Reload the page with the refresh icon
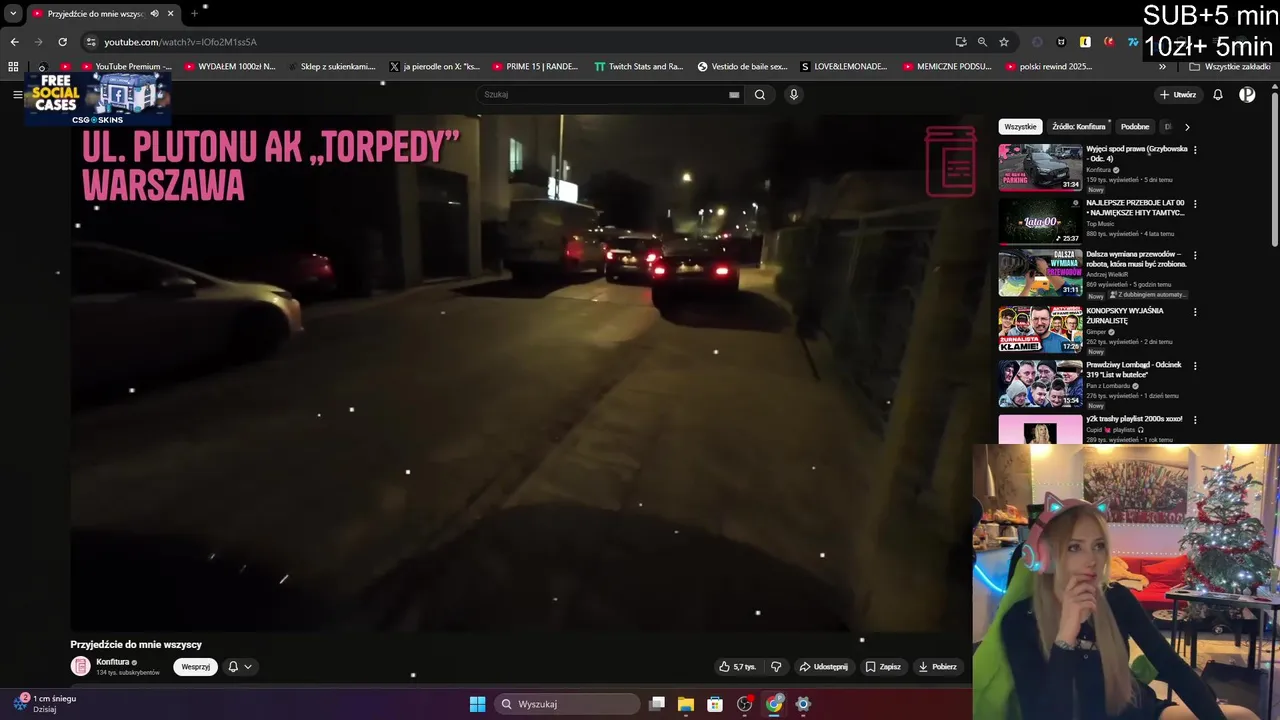Image resolution: width=1280 pixels, height=720 pixels. [62, 42]
